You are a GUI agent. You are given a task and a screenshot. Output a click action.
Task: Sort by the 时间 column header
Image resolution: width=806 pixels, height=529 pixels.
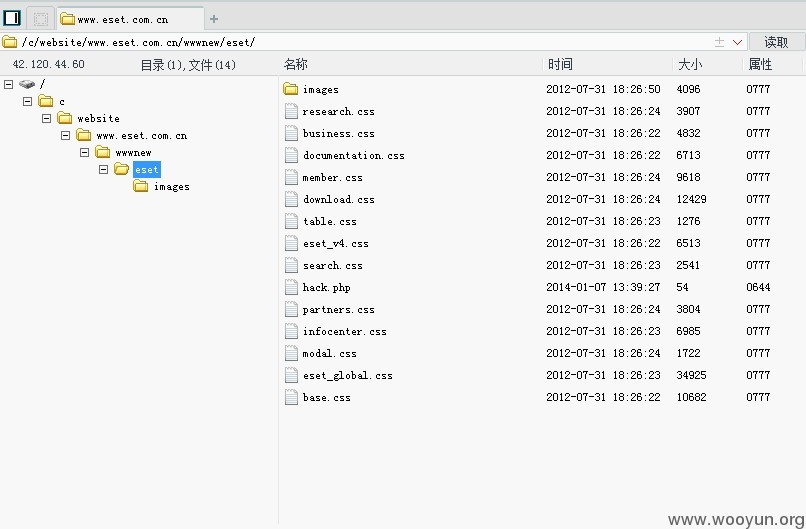pos(560,64)
